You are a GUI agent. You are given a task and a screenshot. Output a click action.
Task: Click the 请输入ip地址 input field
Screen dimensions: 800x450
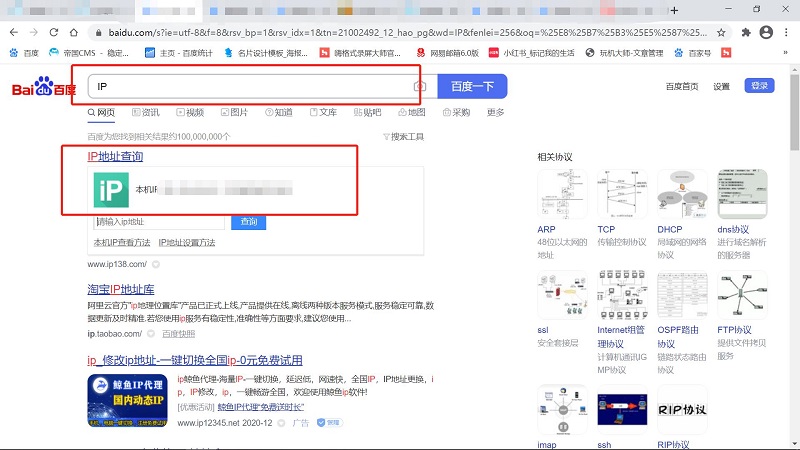[x=158, y=222]
